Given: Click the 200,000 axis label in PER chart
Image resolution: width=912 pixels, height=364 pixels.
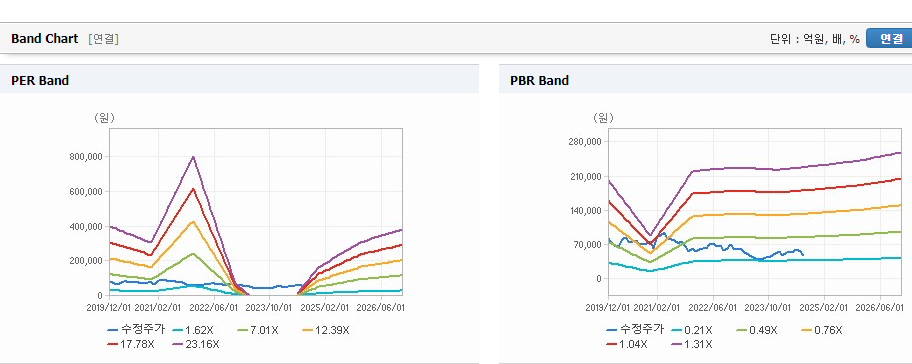Looking at the screenshot, I should 87,260.
